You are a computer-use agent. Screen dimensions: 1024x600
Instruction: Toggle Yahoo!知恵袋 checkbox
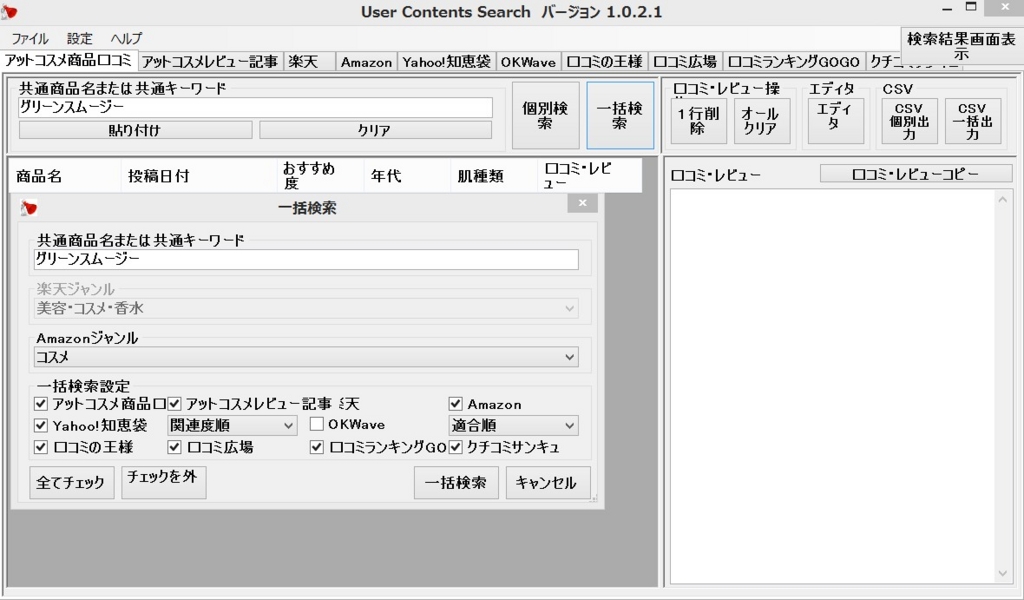coord(40,425)
